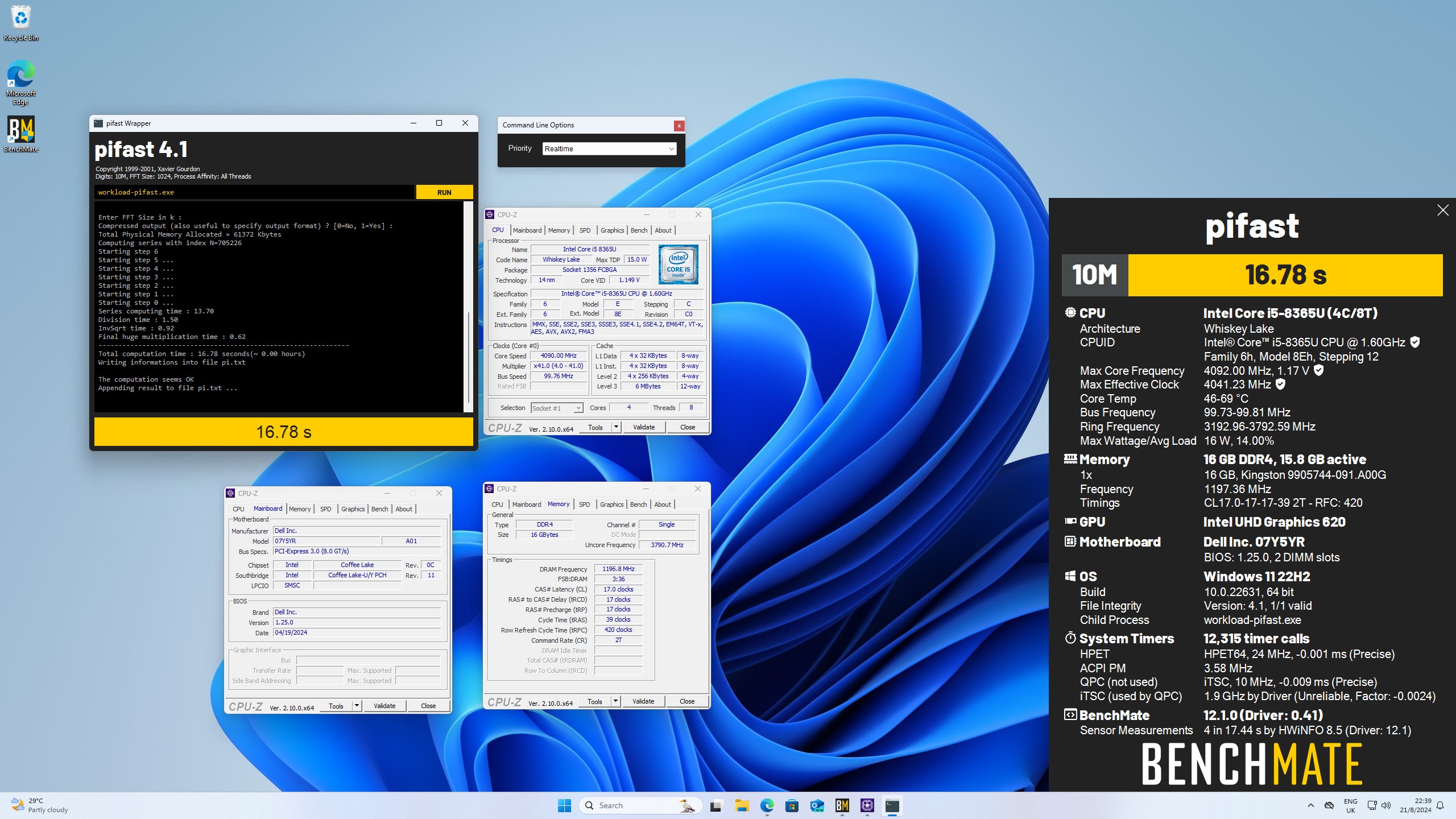Click the BIOS Version value 1.25.0

tap(356, 622)
